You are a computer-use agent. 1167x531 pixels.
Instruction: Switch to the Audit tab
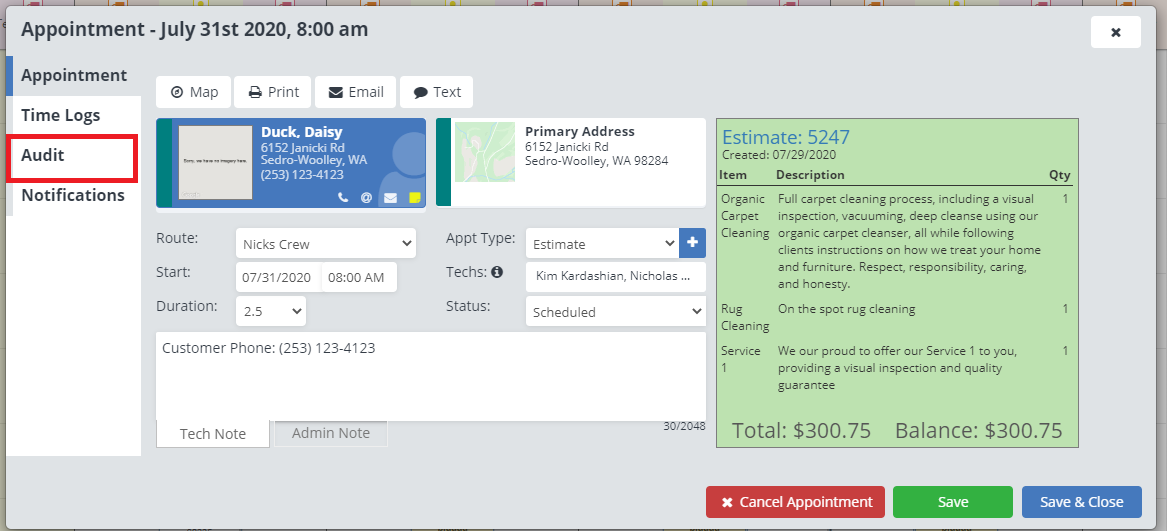click(71, 156)
